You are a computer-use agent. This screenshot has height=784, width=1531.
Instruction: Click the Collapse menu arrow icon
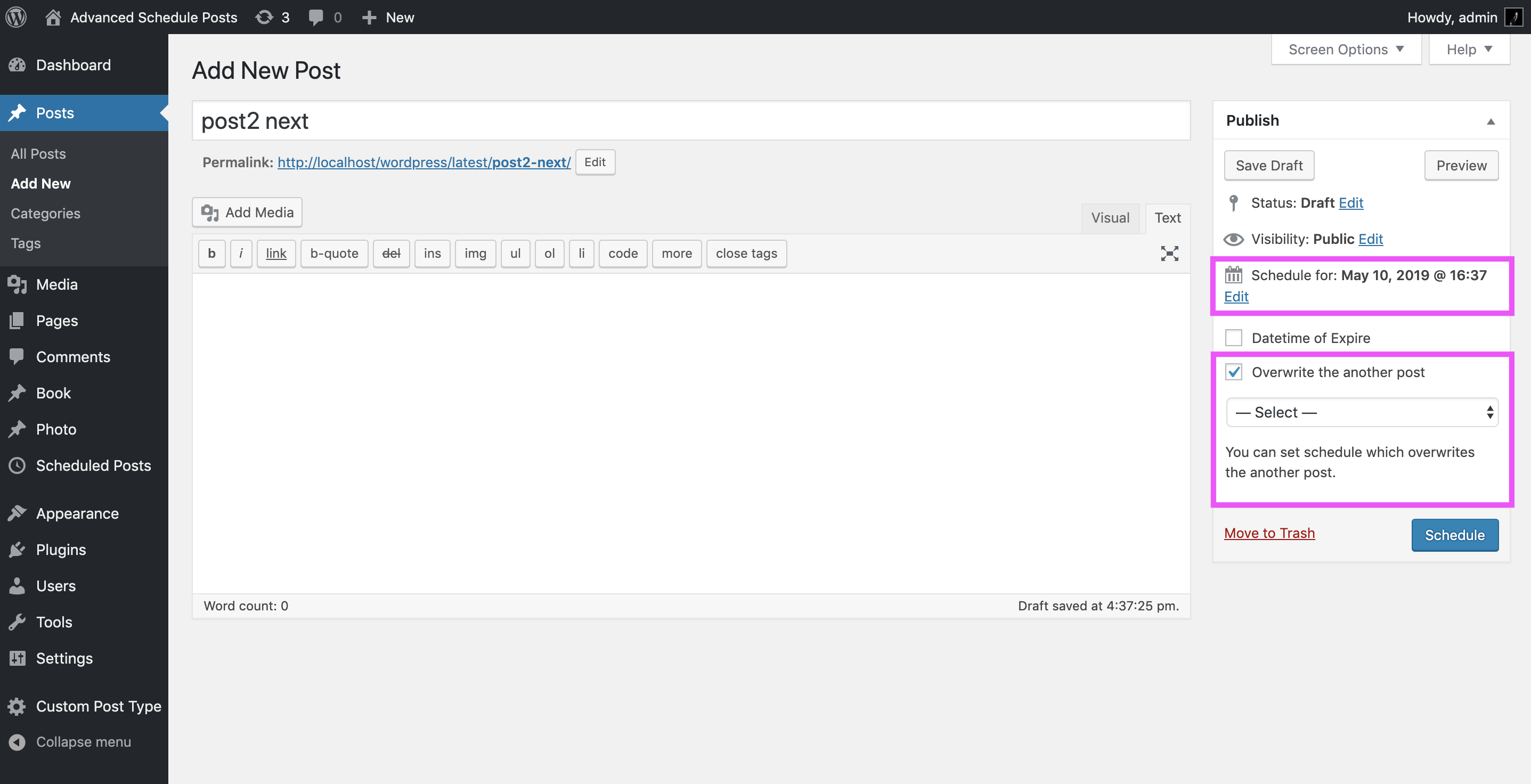pos(17,741)
